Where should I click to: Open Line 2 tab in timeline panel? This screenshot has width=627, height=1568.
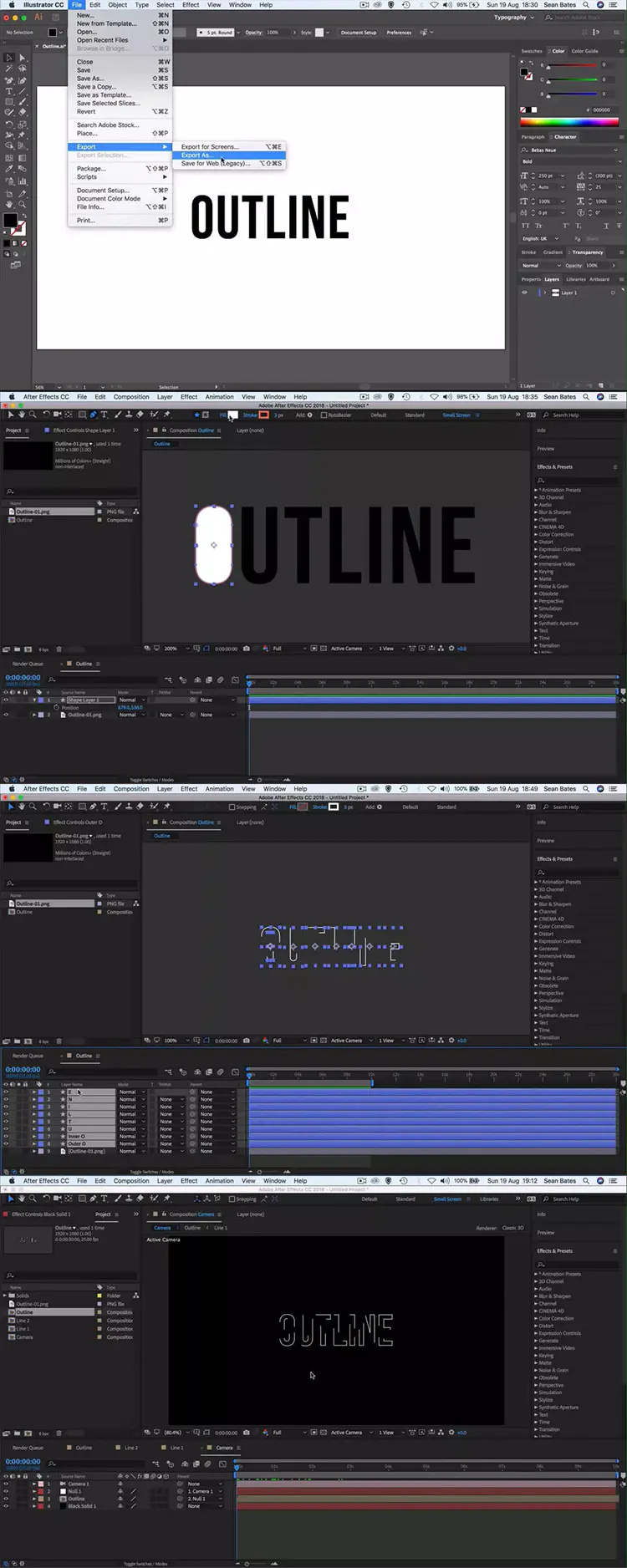click(131, 1448)
